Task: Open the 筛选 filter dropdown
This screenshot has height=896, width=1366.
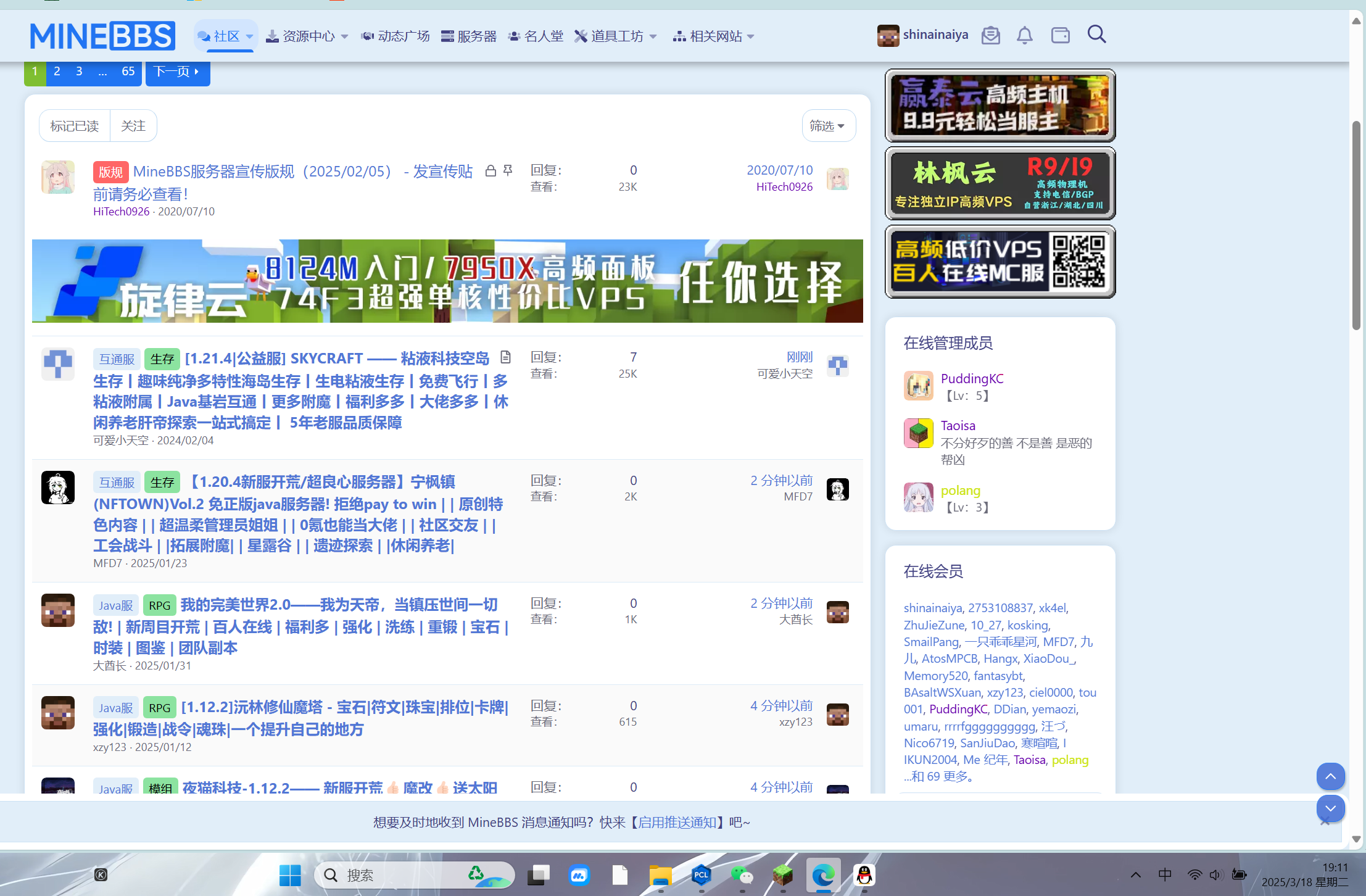Action: [828, 126]
